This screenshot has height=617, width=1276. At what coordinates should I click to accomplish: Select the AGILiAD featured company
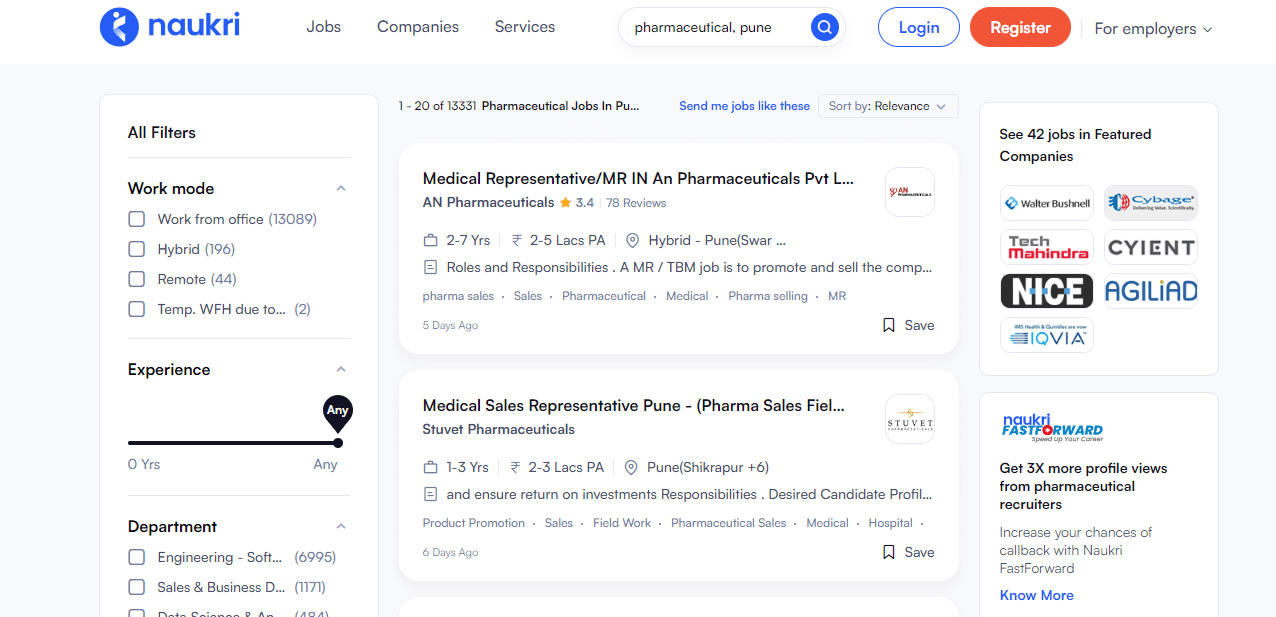1151,291
